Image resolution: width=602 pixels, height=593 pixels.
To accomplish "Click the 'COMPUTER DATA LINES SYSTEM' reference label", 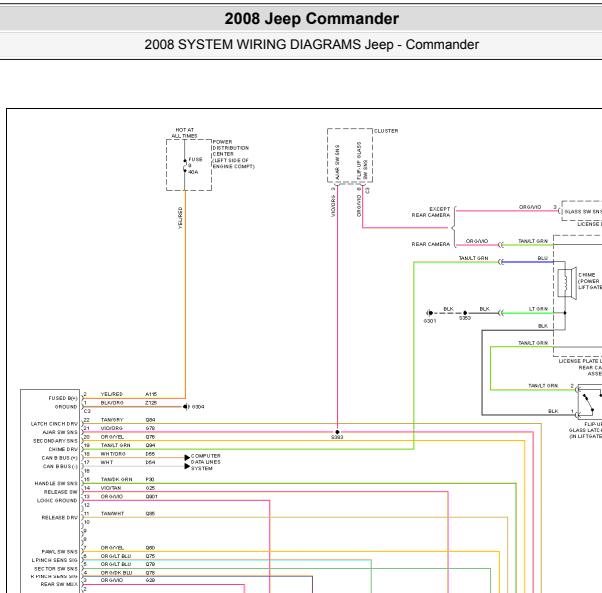I will click(x=205, y=462).
